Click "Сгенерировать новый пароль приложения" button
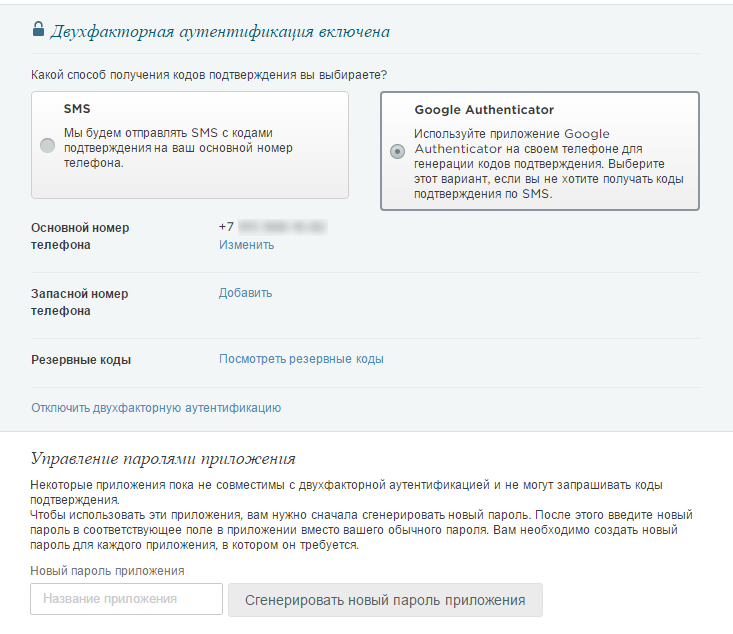733x634 pixels. (385, 600)
